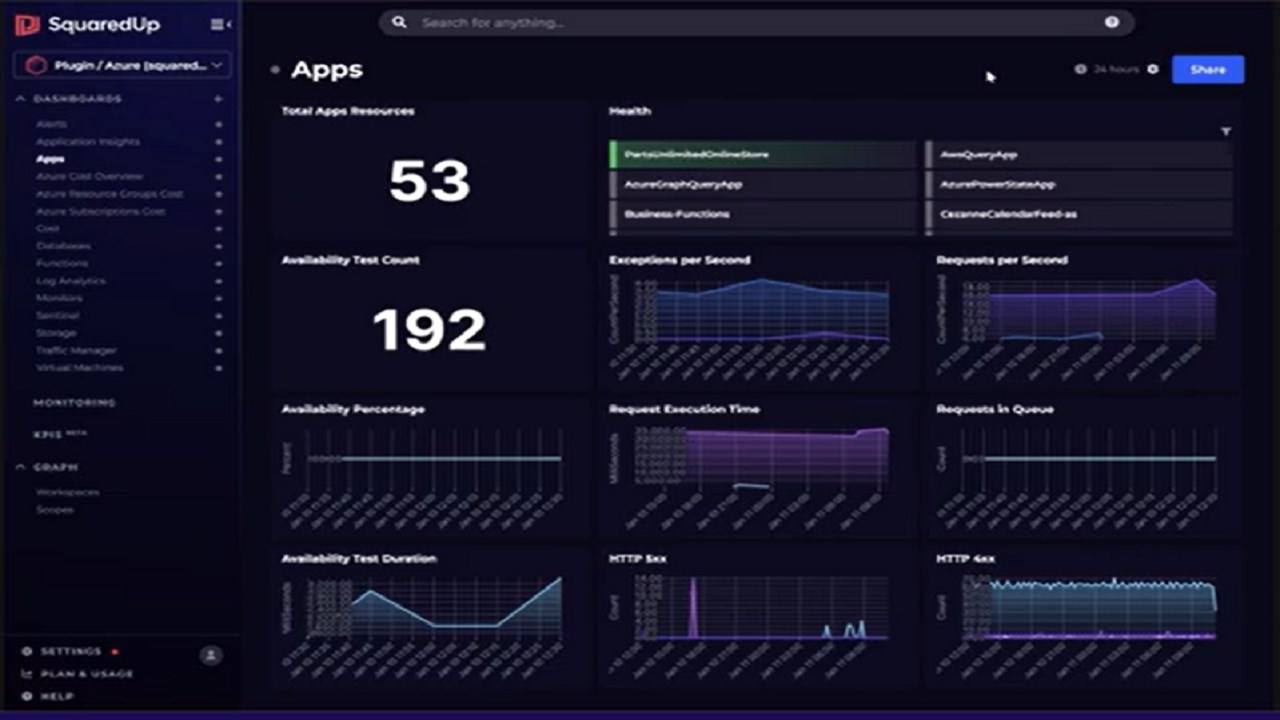1280x720 pixels.
Task: Open the Alerts dashboard
Action: pos(51,124)
